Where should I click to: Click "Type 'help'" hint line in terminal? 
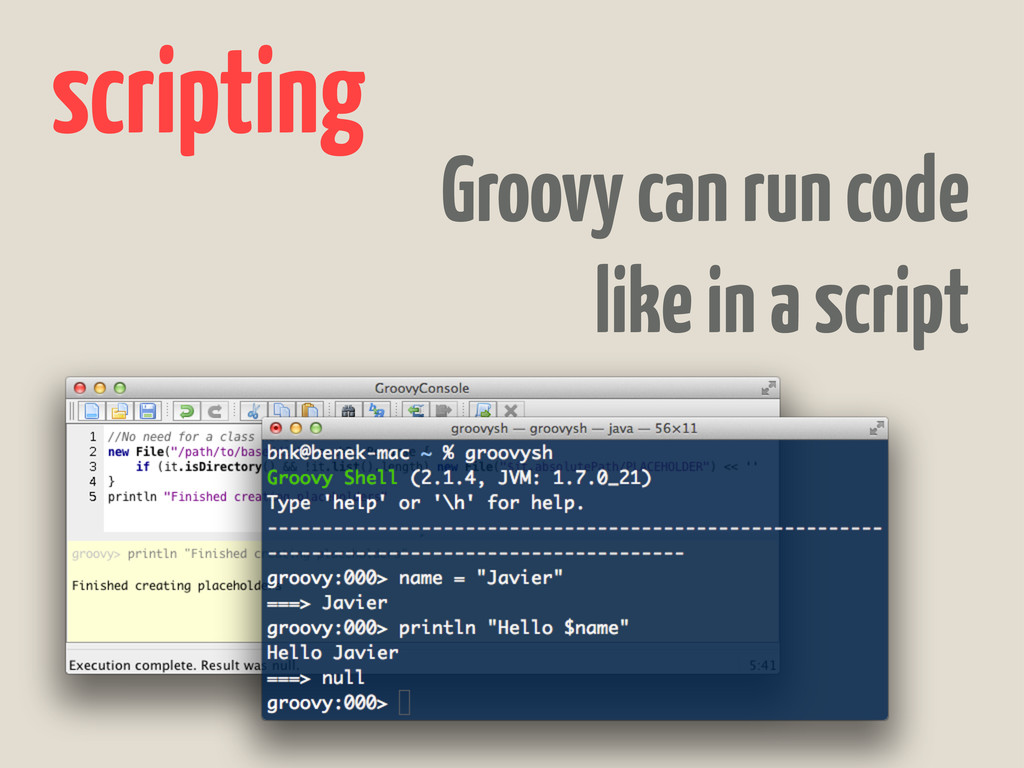pos(425,503)
